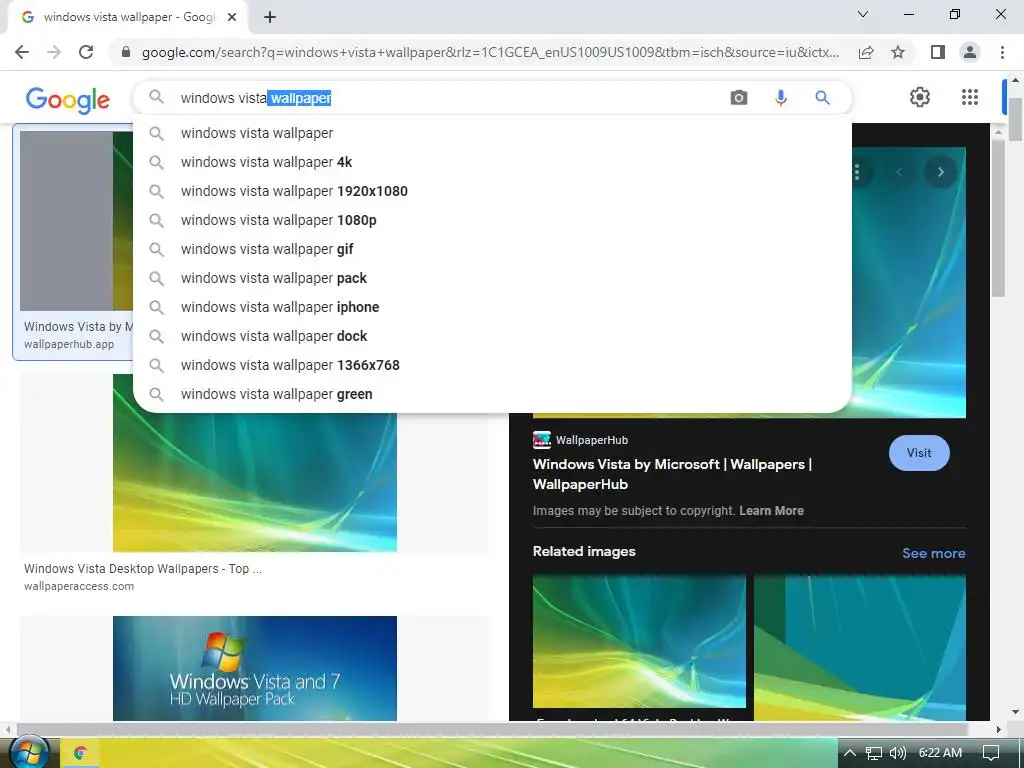Click wallpaperaccess.com source text
The width and height of the screenshot is (1024, 768).
79,586
